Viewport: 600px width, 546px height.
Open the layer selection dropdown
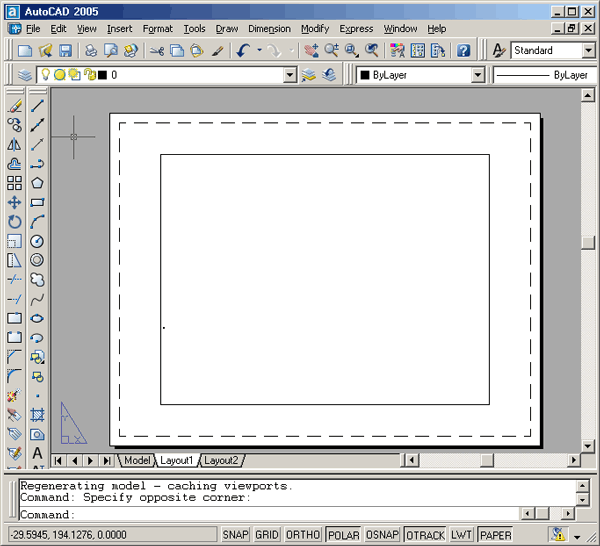point(290,75)
